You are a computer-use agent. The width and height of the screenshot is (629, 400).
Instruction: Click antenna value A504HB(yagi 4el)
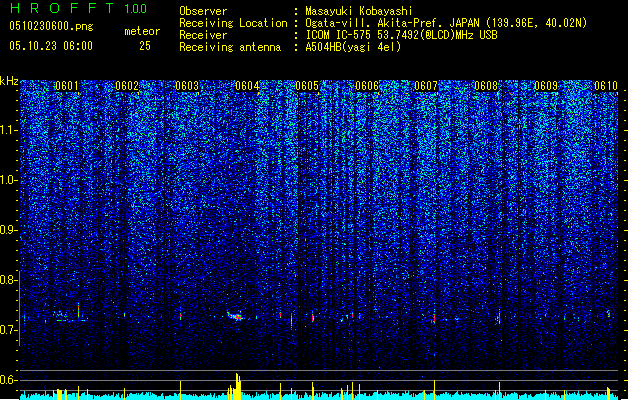(353, 47)
